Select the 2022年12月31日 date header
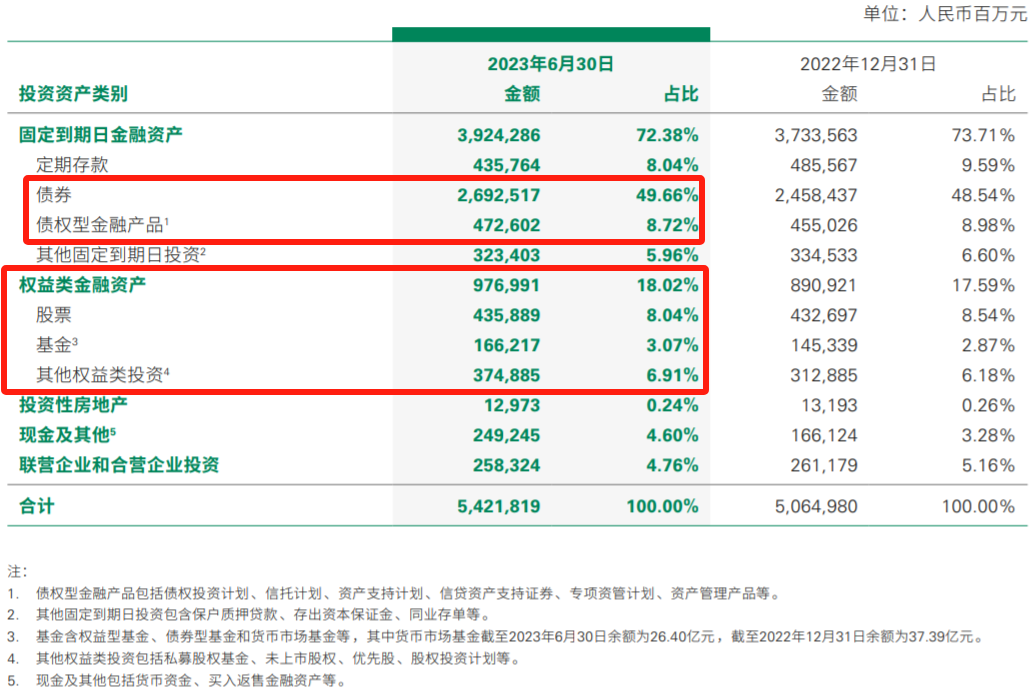 tap(868, 64)
